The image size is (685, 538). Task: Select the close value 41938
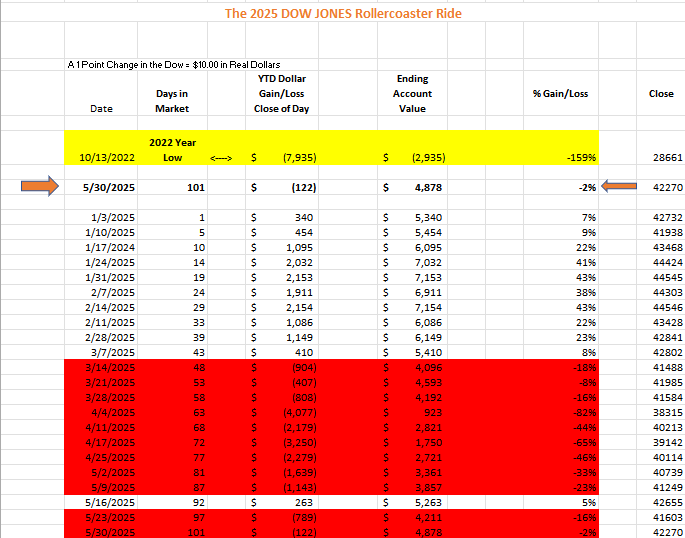668,233
